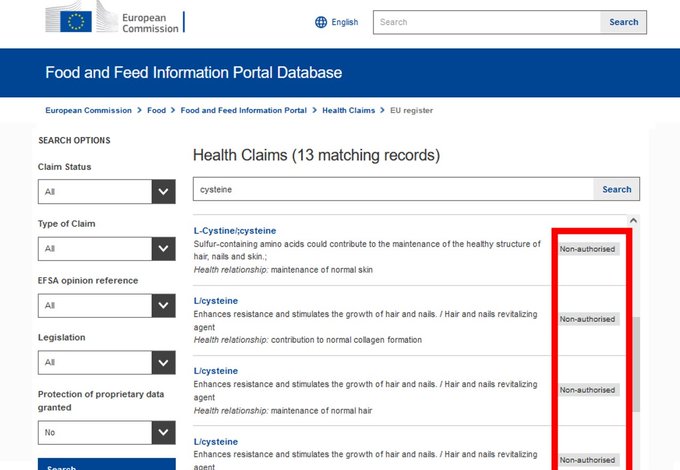Click the Food and Feed Information Portal Database title

[x=193, y=73]
